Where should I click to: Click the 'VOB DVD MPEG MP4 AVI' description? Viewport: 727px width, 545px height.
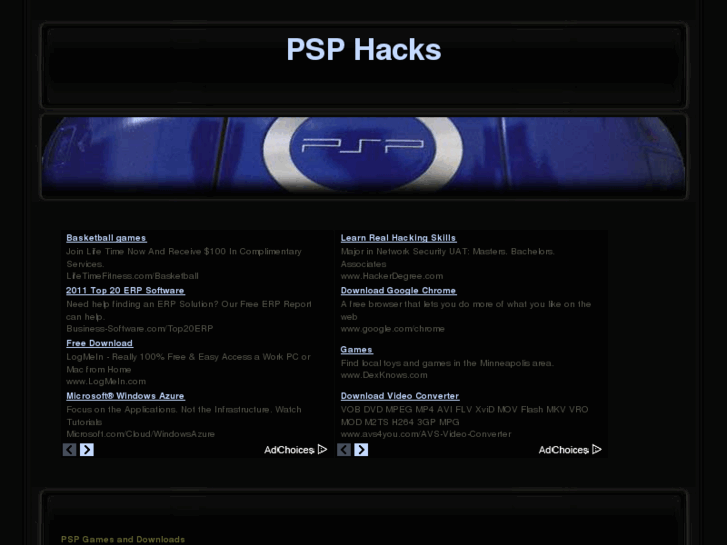point(464,416)
